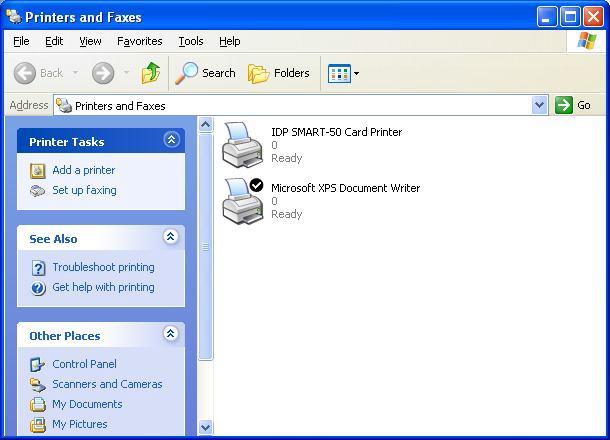
Task: Click the Add a printer link
Action: (x=84, y=170)
